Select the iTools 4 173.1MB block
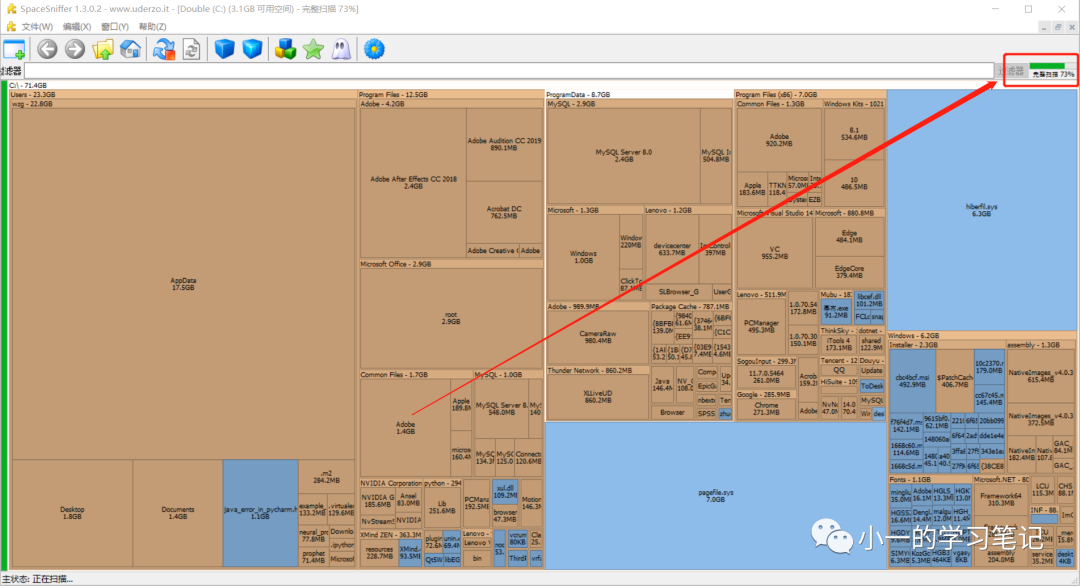The image size is (1080, 586). point(838,344)
